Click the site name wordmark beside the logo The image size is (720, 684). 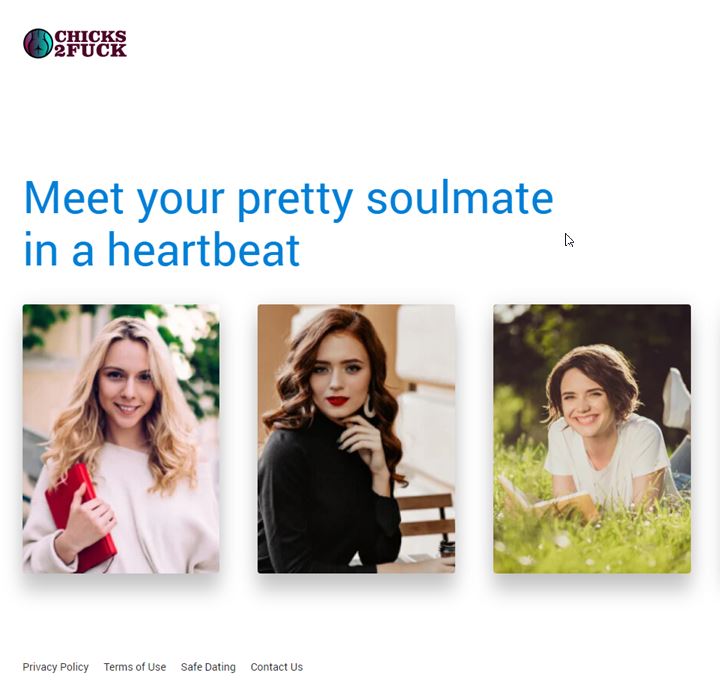click(x=90, y=44)
